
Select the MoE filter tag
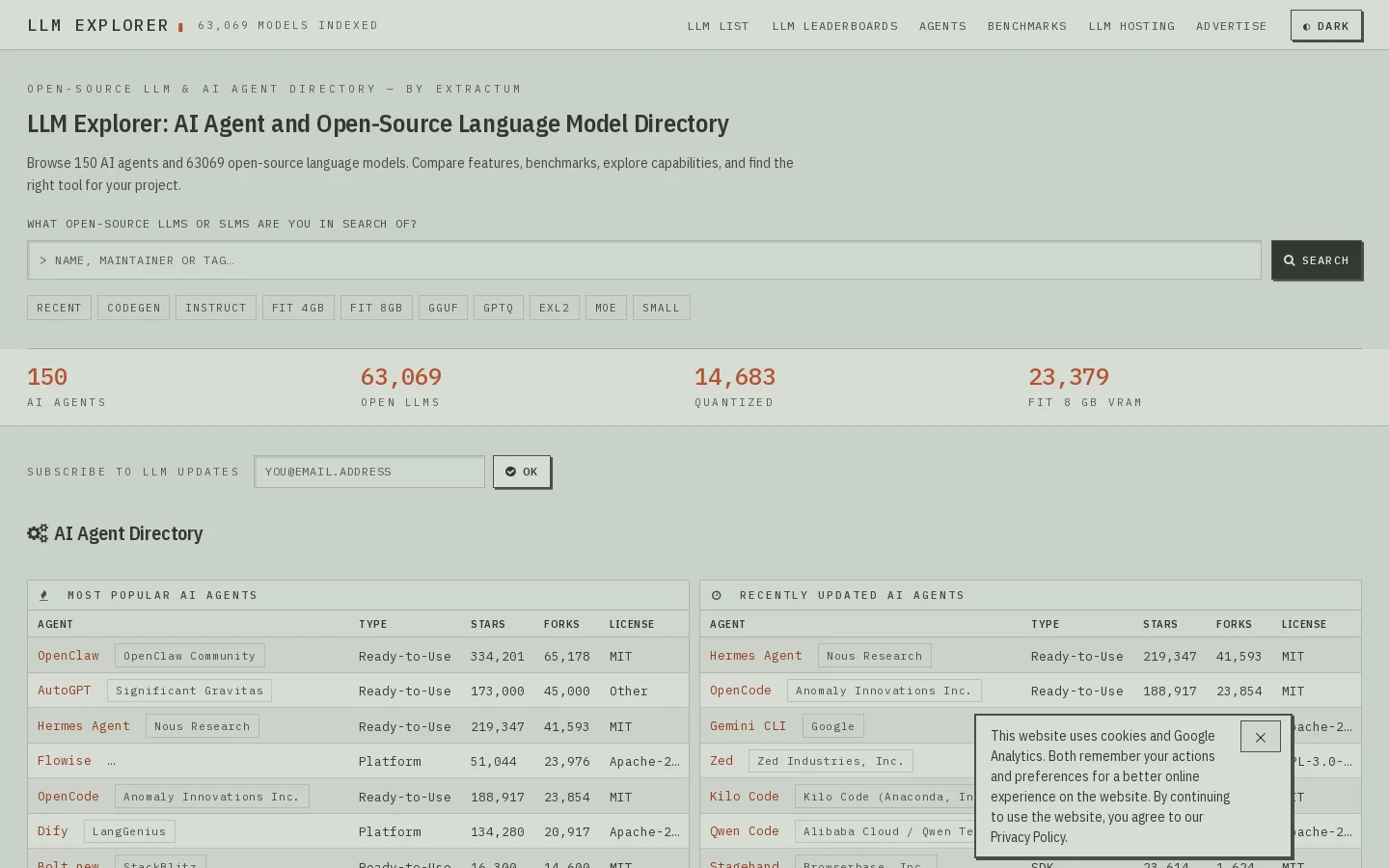coord(606,308)
